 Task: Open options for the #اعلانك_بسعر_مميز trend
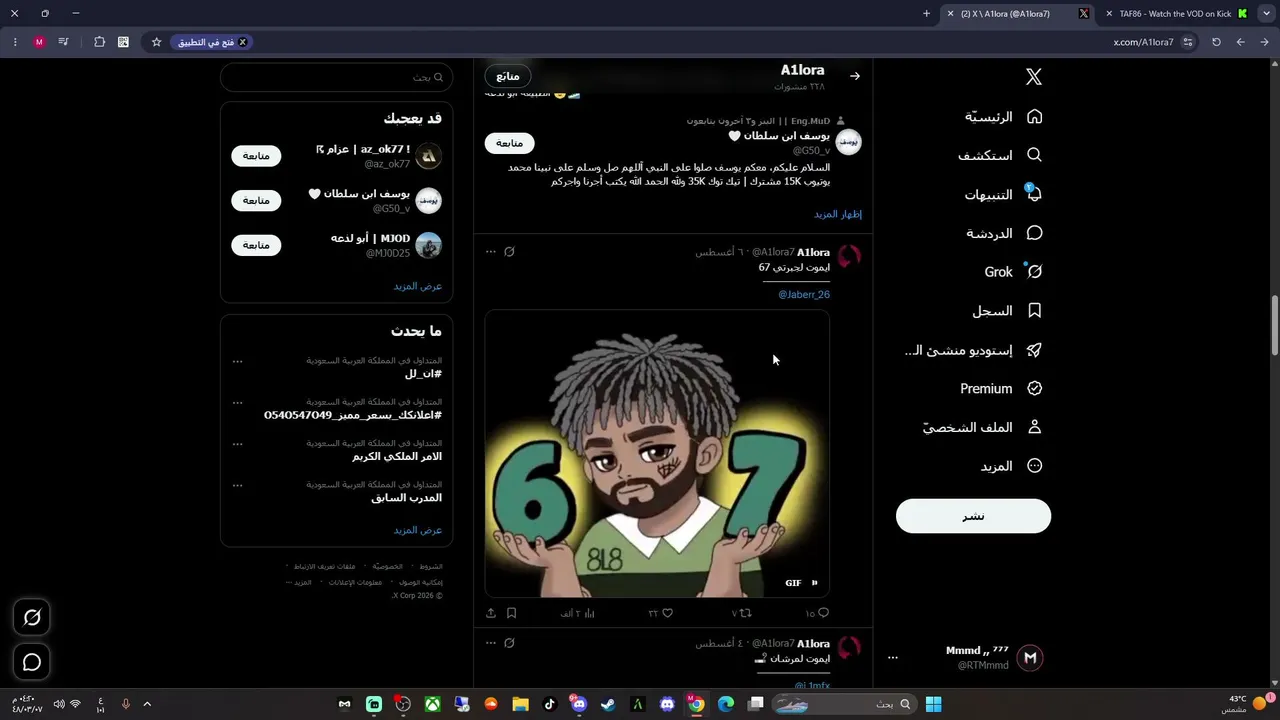(237, 402)
